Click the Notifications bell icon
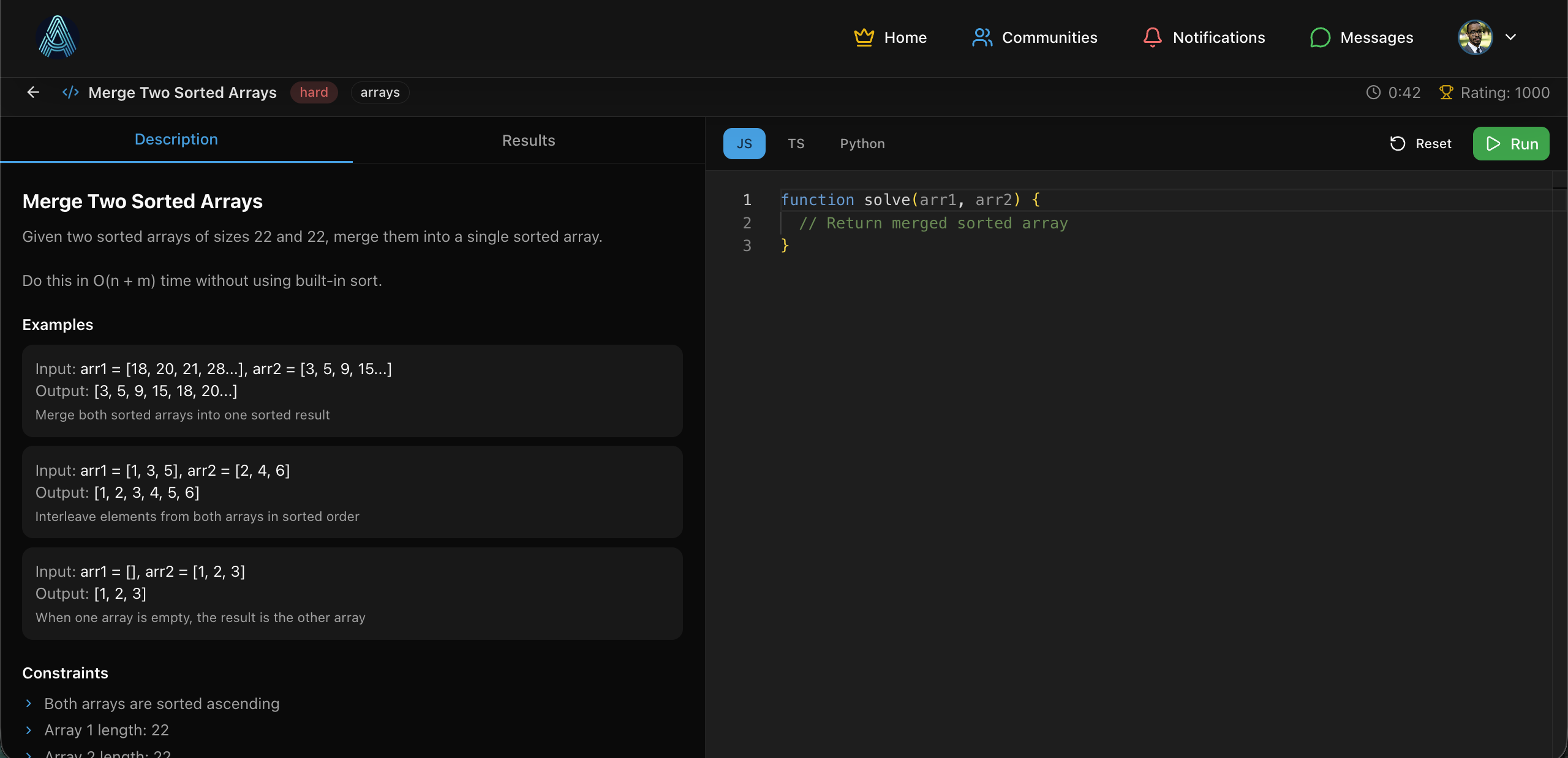The image size is (1568, 758). 1152,37
